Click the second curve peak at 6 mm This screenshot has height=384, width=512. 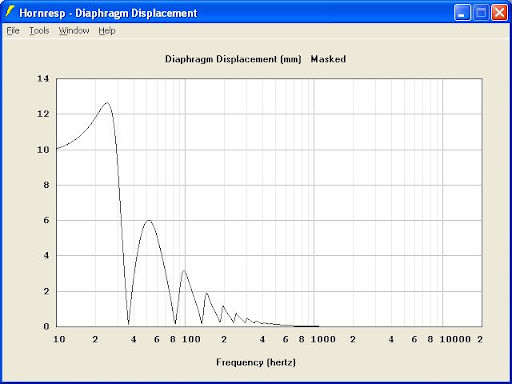coord(149,220)
